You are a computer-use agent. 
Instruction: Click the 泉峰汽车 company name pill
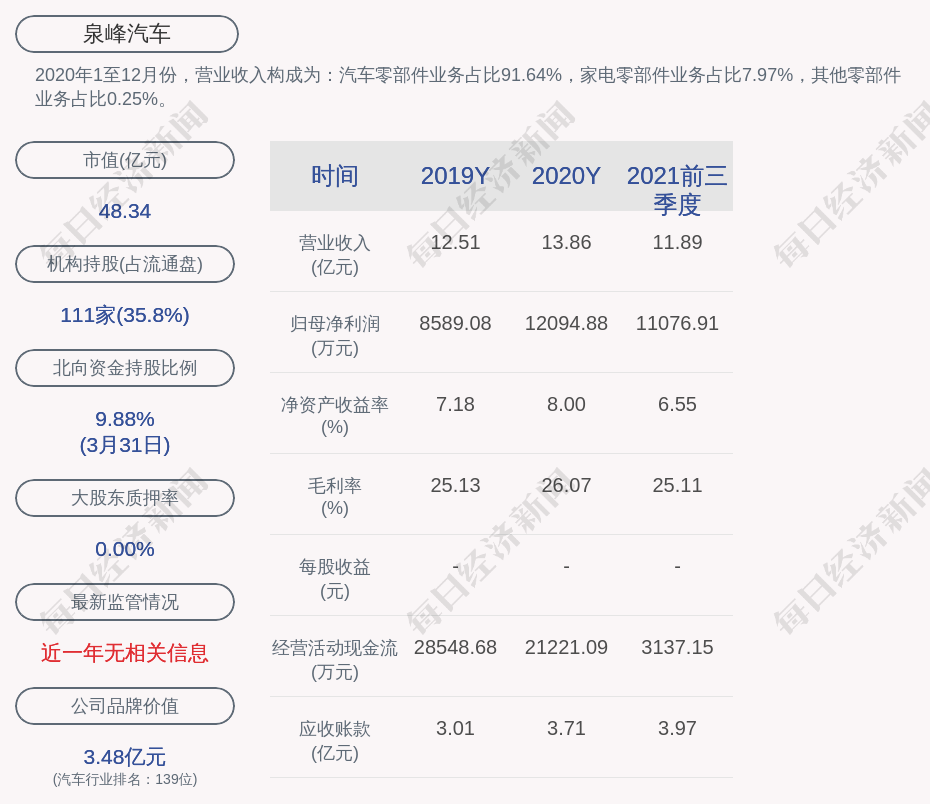(127, 34)
